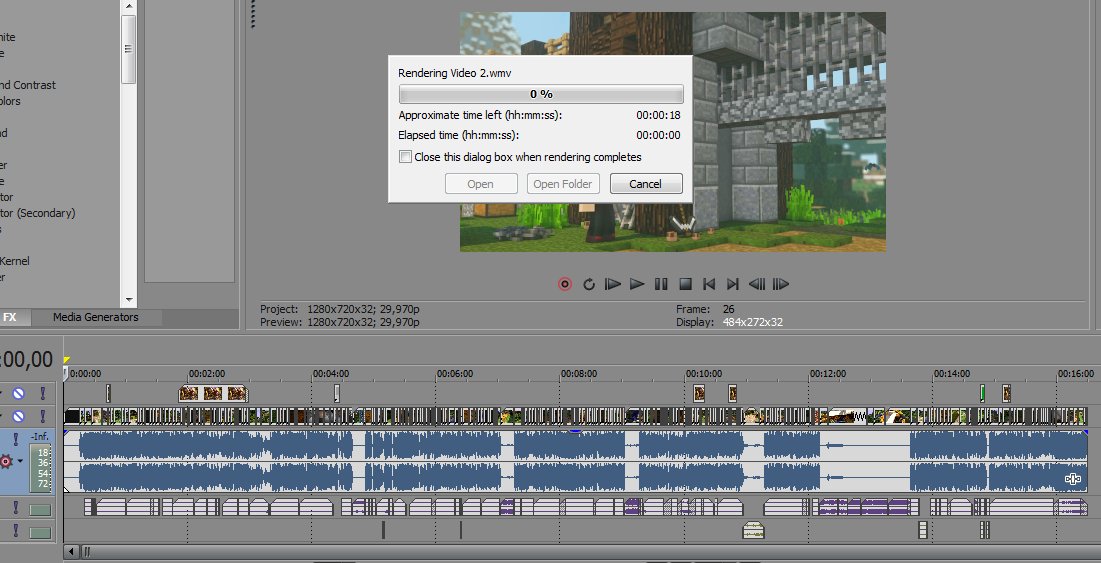Viewport: 1101px width, 563px height.
Task: Select the 'Kernel' effect entry
Action: (14, 261)
